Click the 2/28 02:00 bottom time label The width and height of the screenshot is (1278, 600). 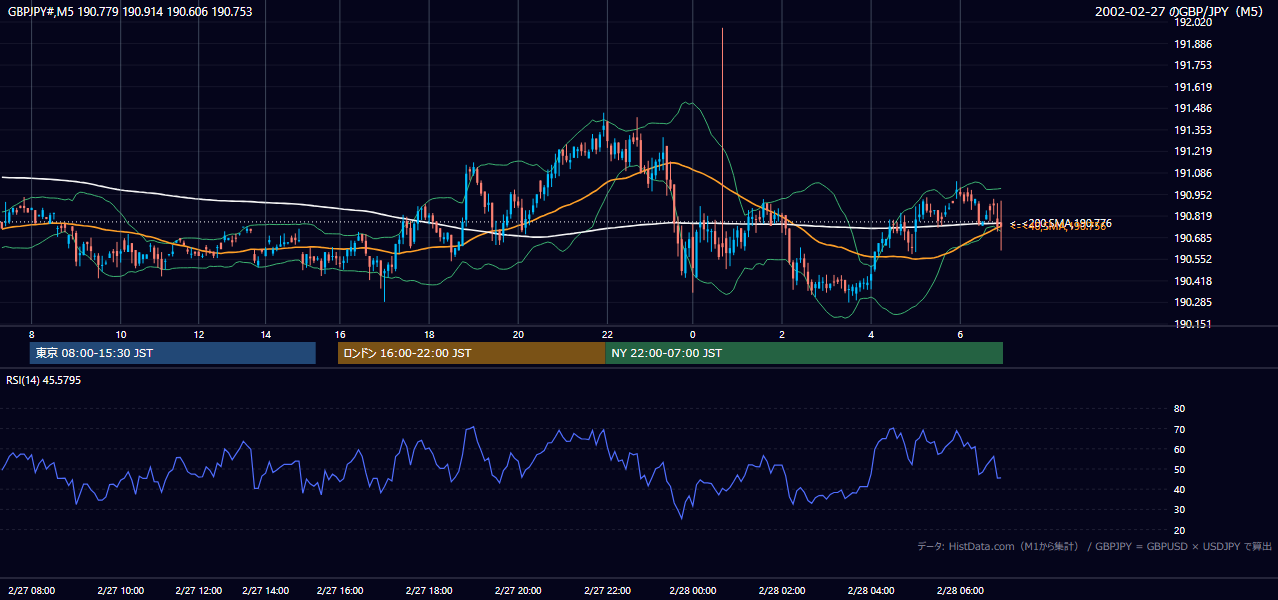tap(782, 590)
